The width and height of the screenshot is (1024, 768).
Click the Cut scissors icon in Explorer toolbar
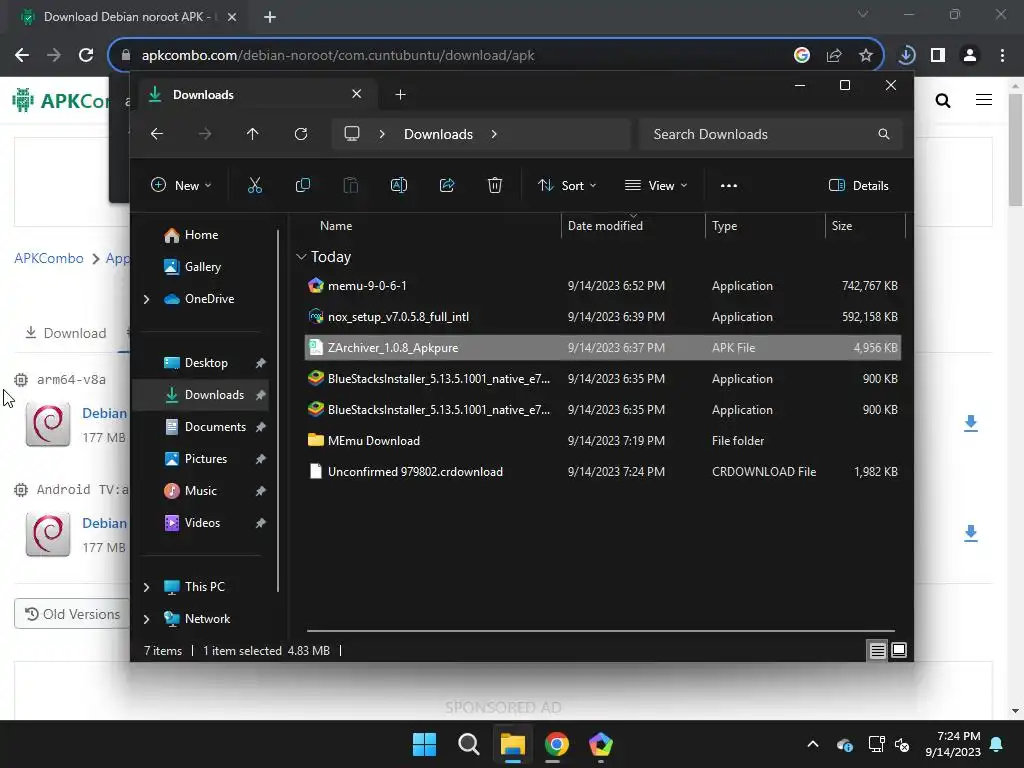(x=255, y=185)
